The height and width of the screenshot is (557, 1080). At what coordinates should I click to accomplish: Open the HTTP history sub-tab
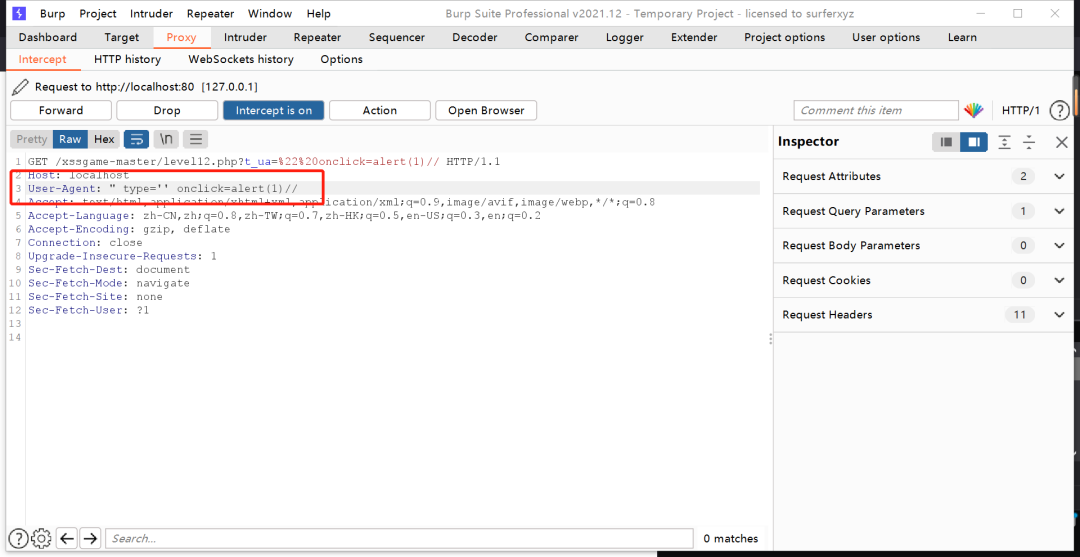click(127, 60)
